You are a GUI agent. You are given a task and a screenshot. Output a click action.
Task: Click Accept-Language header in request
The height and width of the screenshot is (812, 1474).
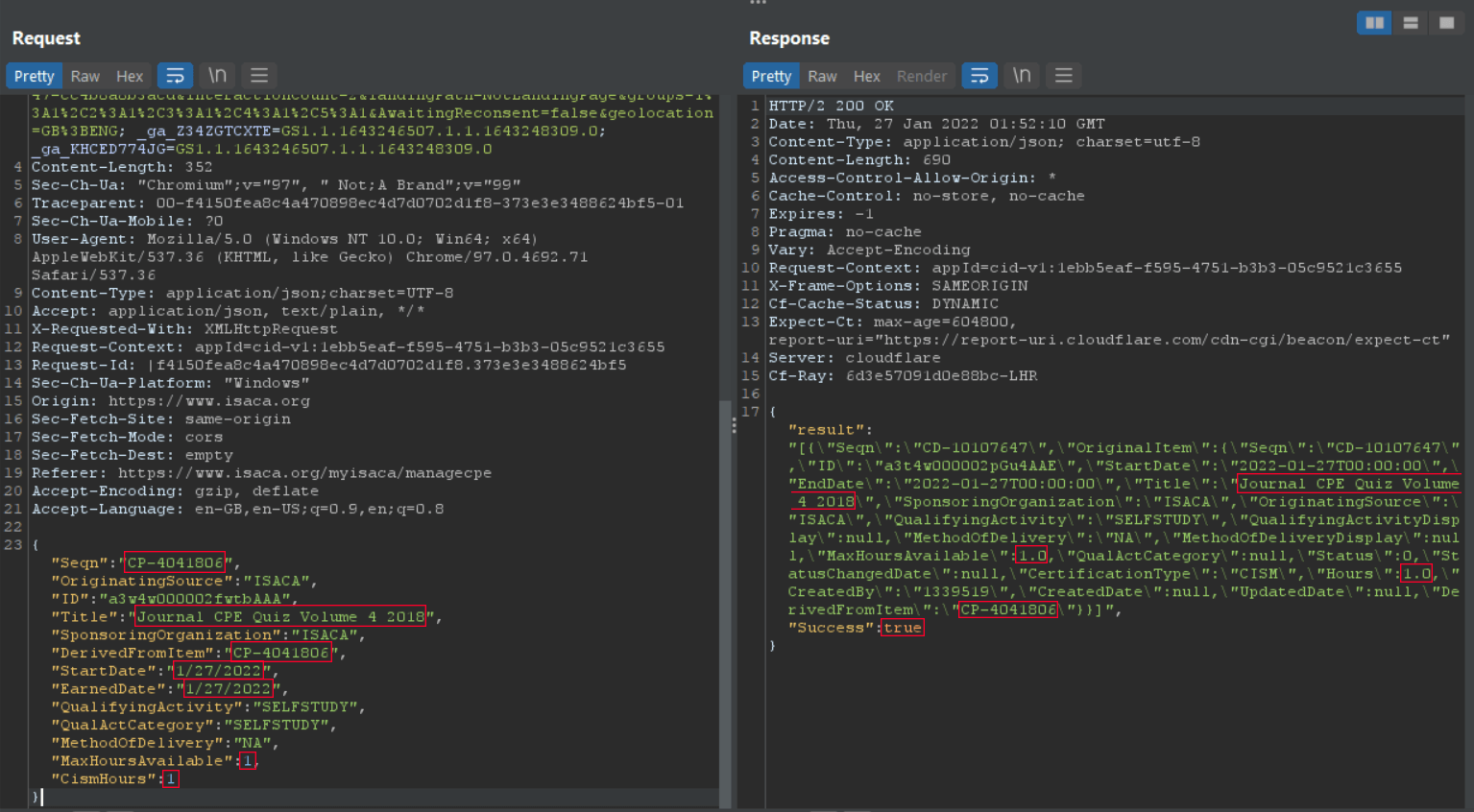pos(237,510)
